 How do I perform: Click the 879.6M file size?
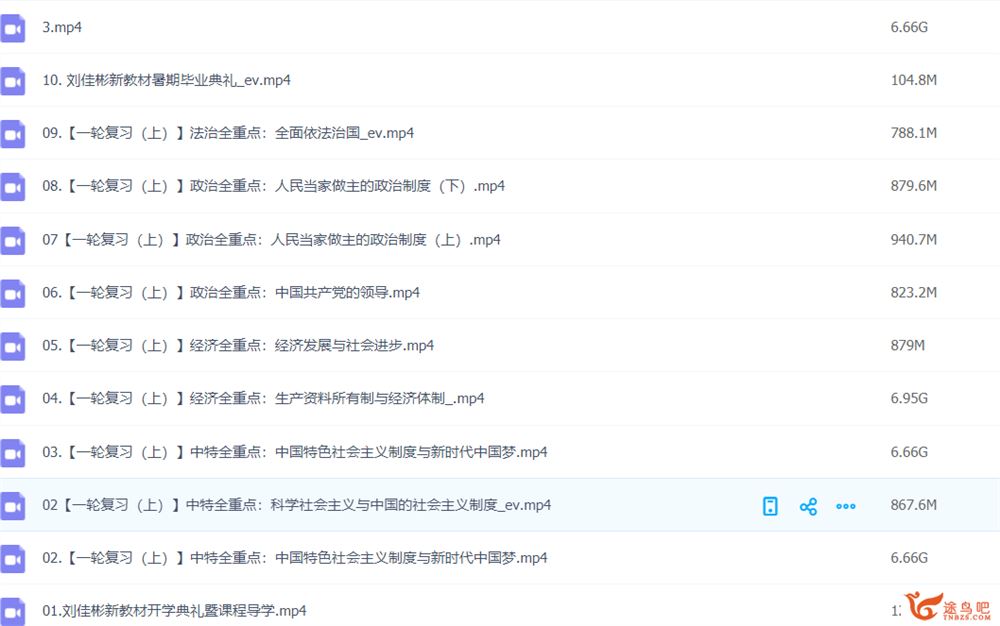[x=913, y=186]
